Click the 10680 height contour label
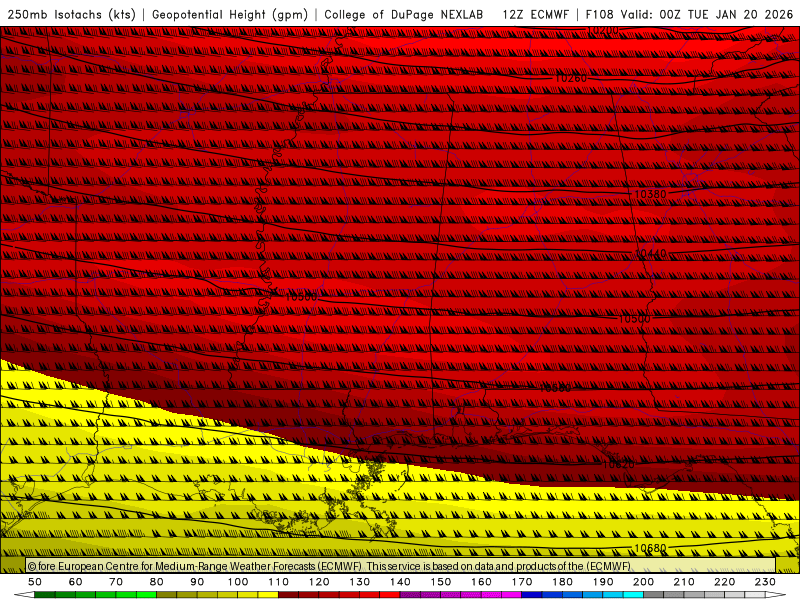Screen dimensions: 800x600 [651, 548]
